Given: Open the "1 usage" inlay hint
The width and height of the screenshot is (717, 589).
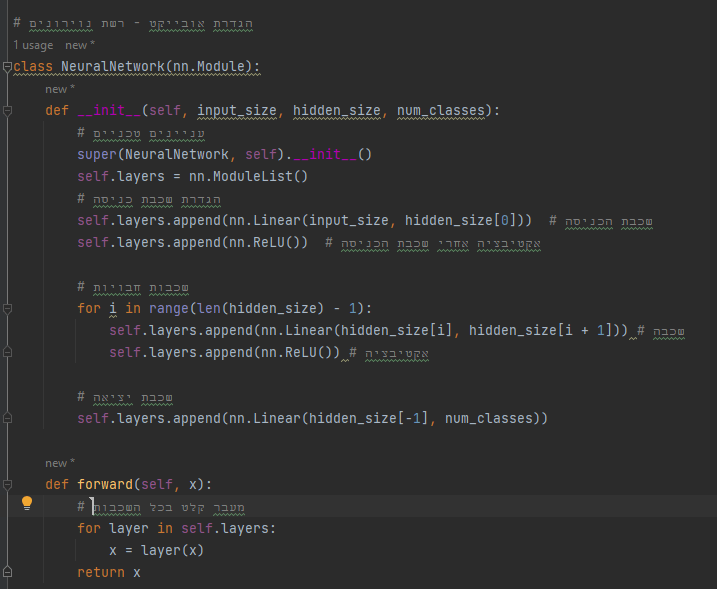Looking at the screenshot, I should pos(35,45).
